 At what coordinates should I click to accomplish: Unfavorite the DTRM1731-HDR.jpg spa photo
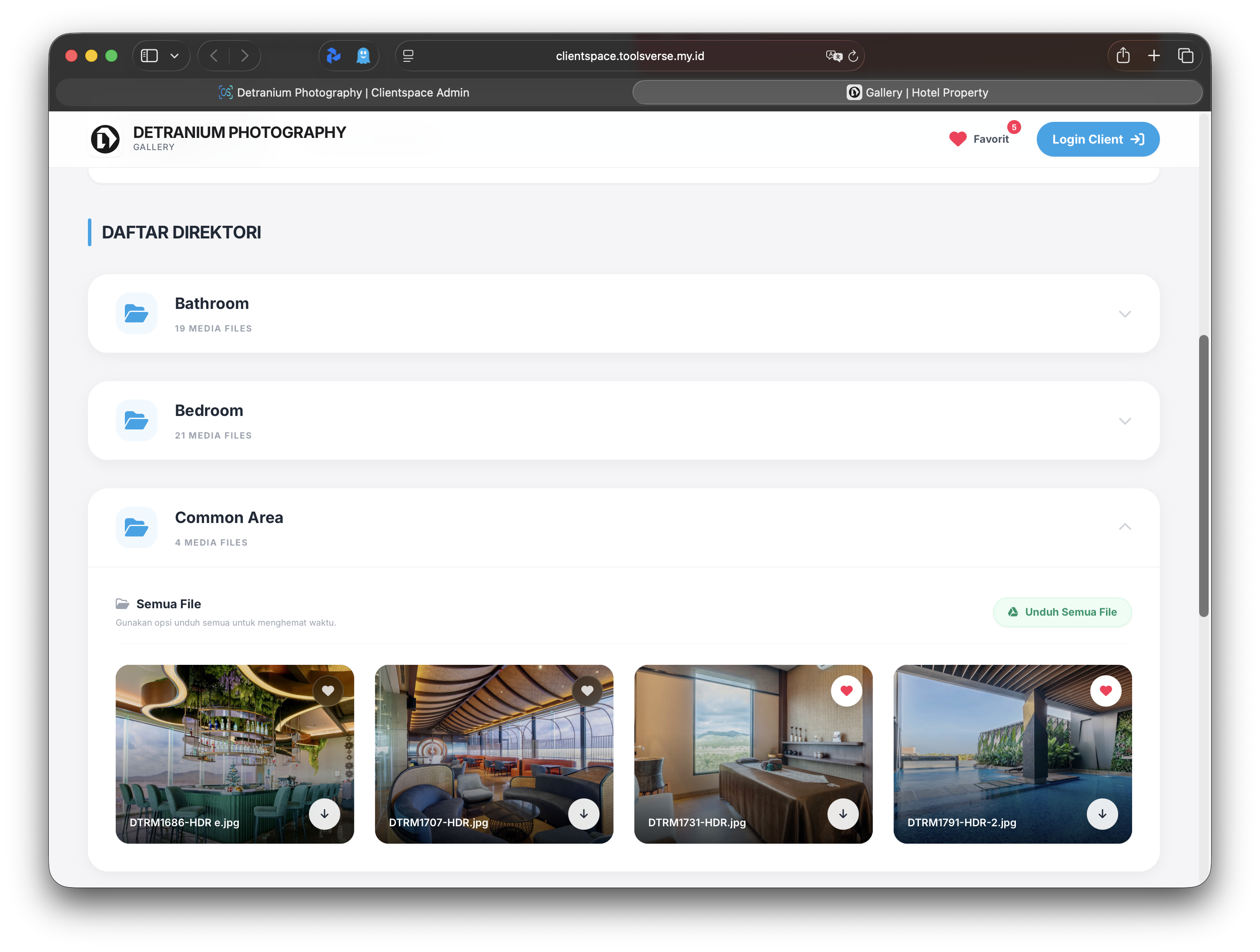click(846, 691)
